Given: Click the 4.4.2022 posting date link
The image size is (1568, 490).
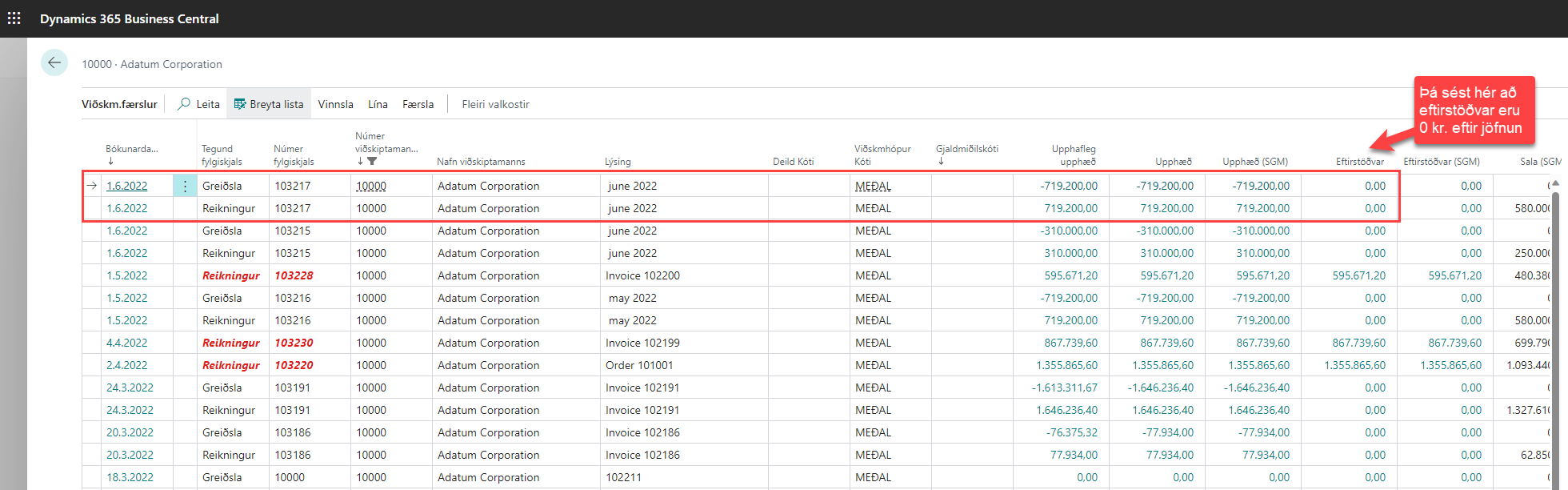Looking at the screenshot, I should click(127, 343).
